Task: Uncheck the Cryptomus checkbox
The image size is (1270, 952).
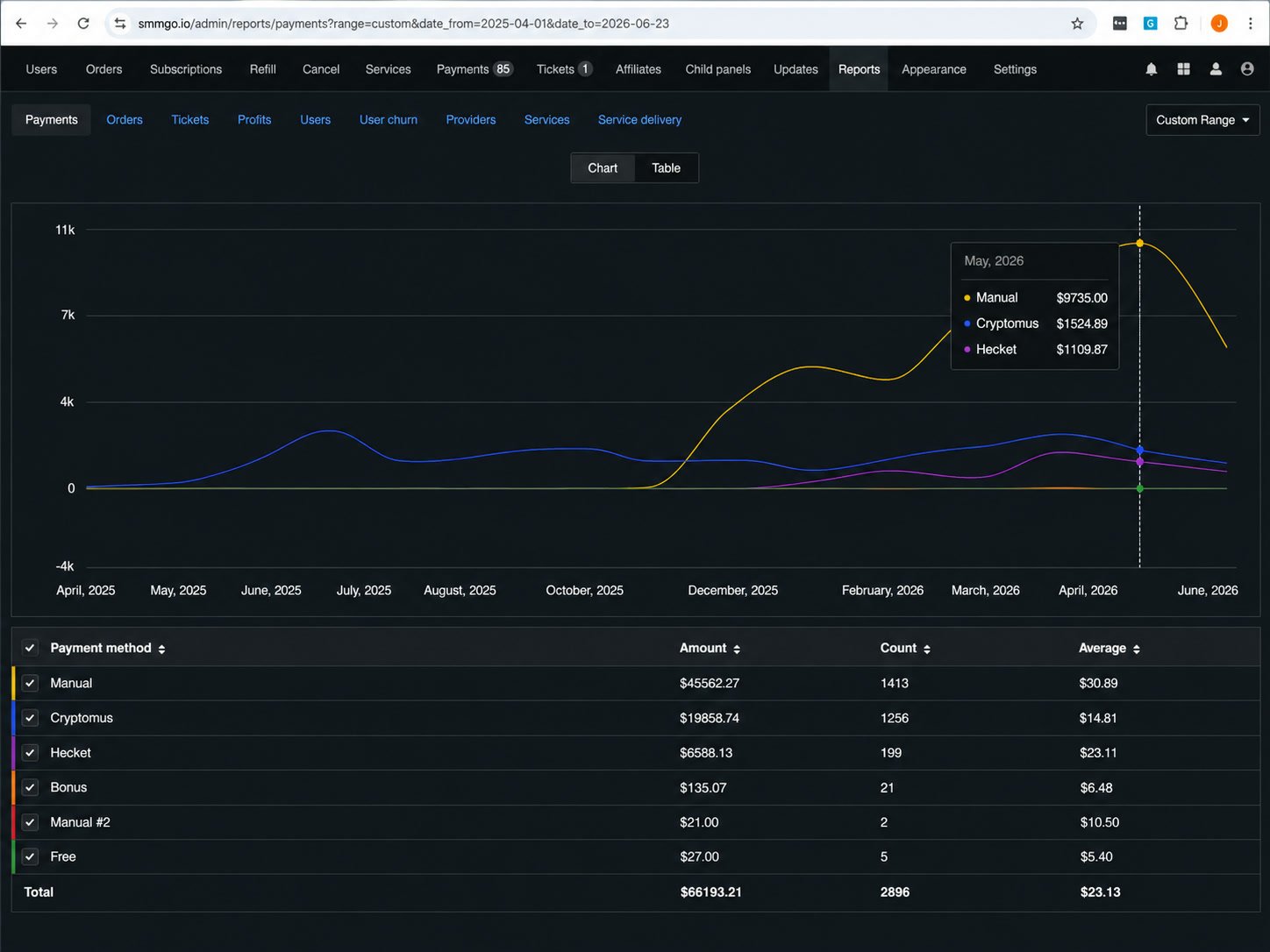Action: 30,718
